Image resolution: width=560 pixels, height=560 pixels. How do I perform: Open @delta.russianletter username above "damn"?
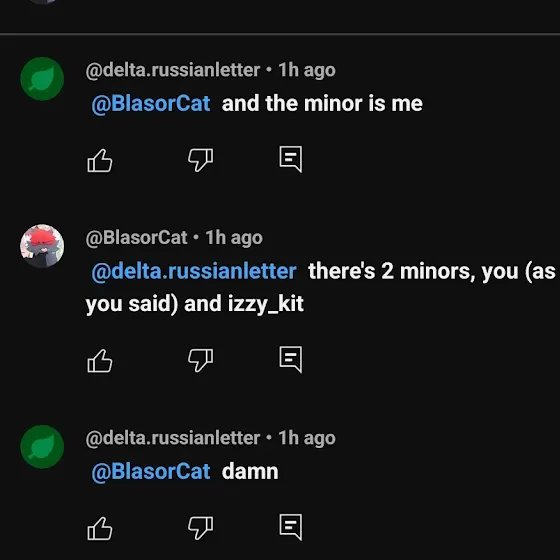click(173, 438)
